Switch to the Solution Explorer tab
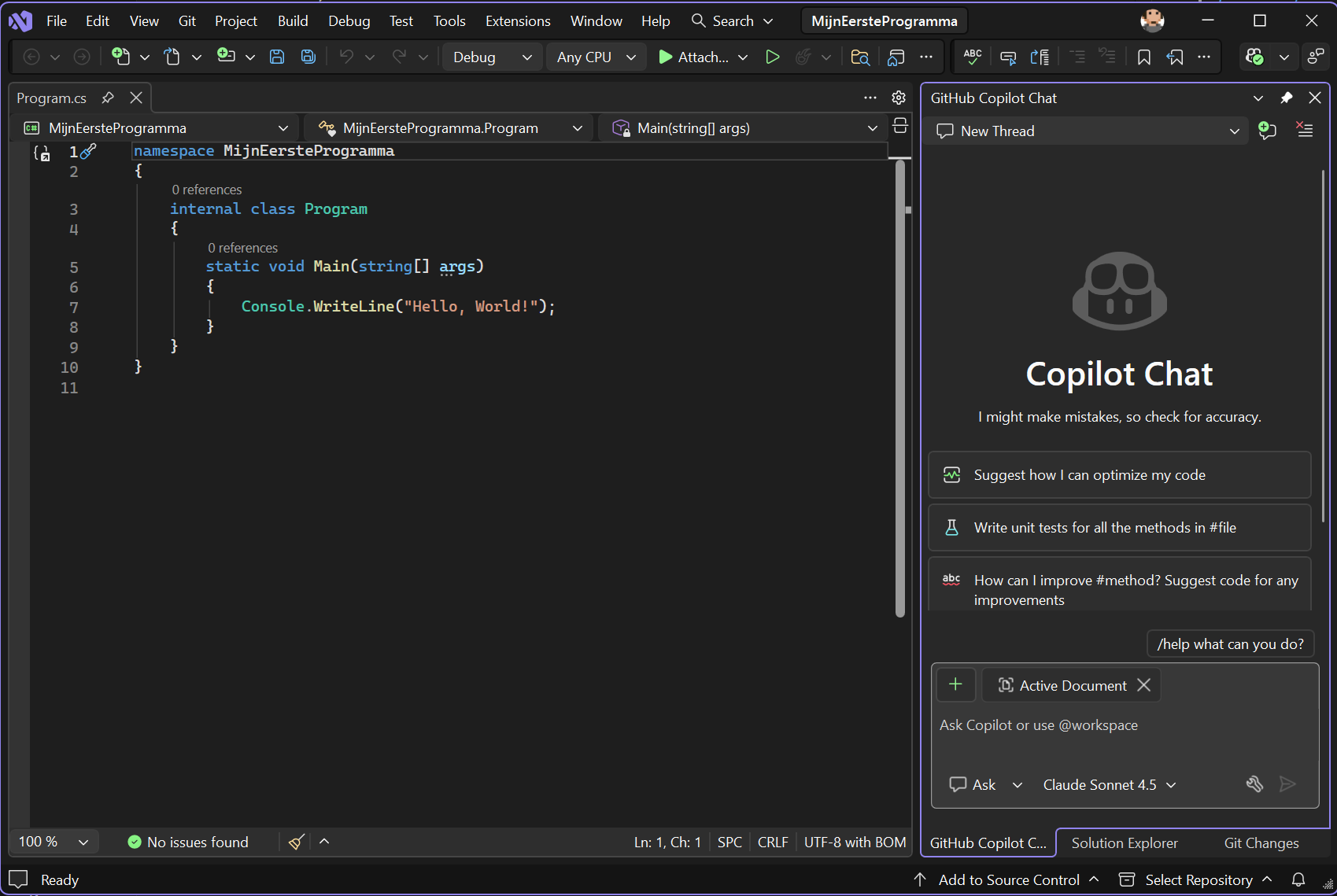1337x896 pixels. pyautogui.click(x=1125, y=843)
